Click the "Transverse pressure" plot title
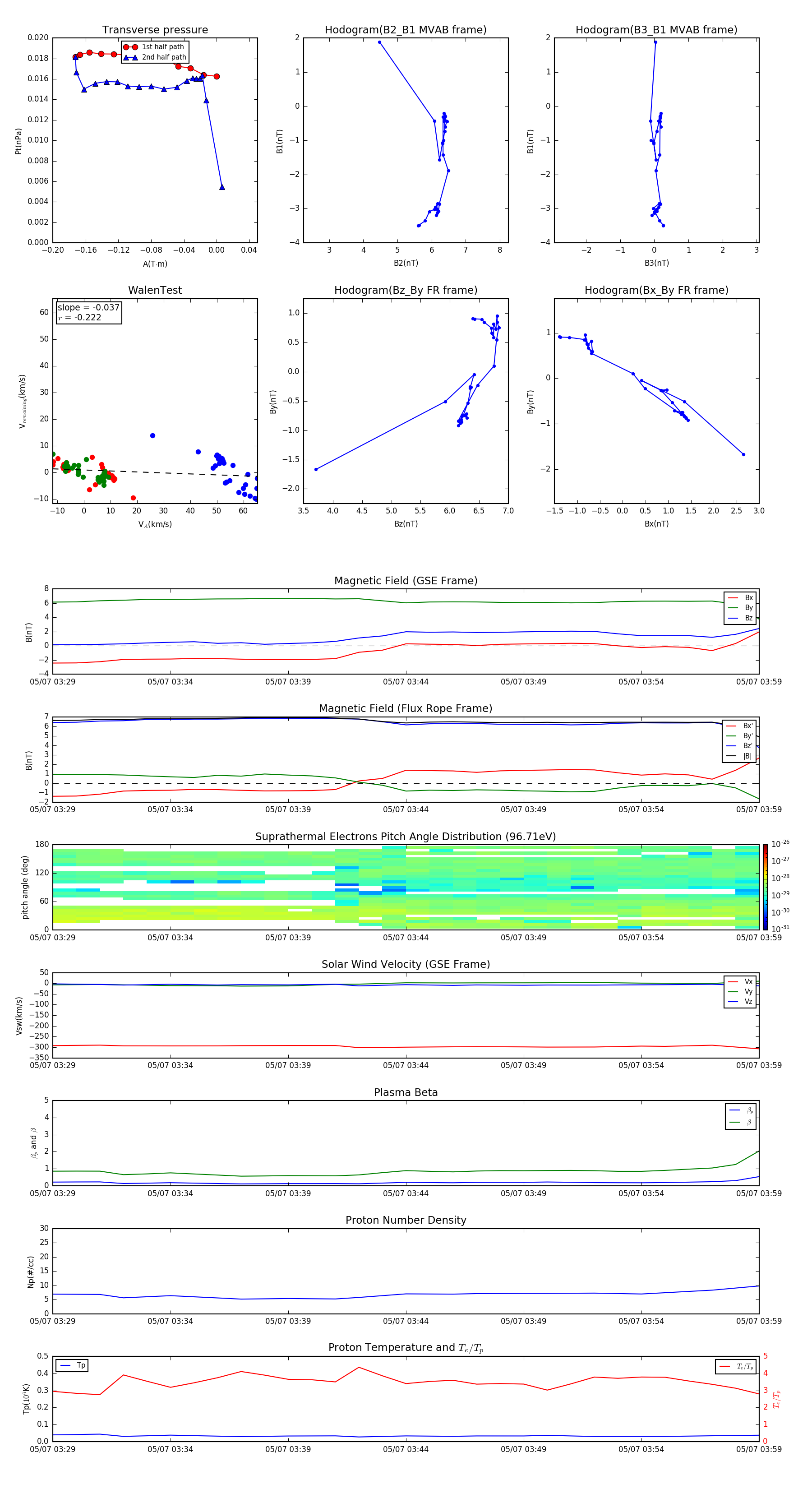 (155, 30)
